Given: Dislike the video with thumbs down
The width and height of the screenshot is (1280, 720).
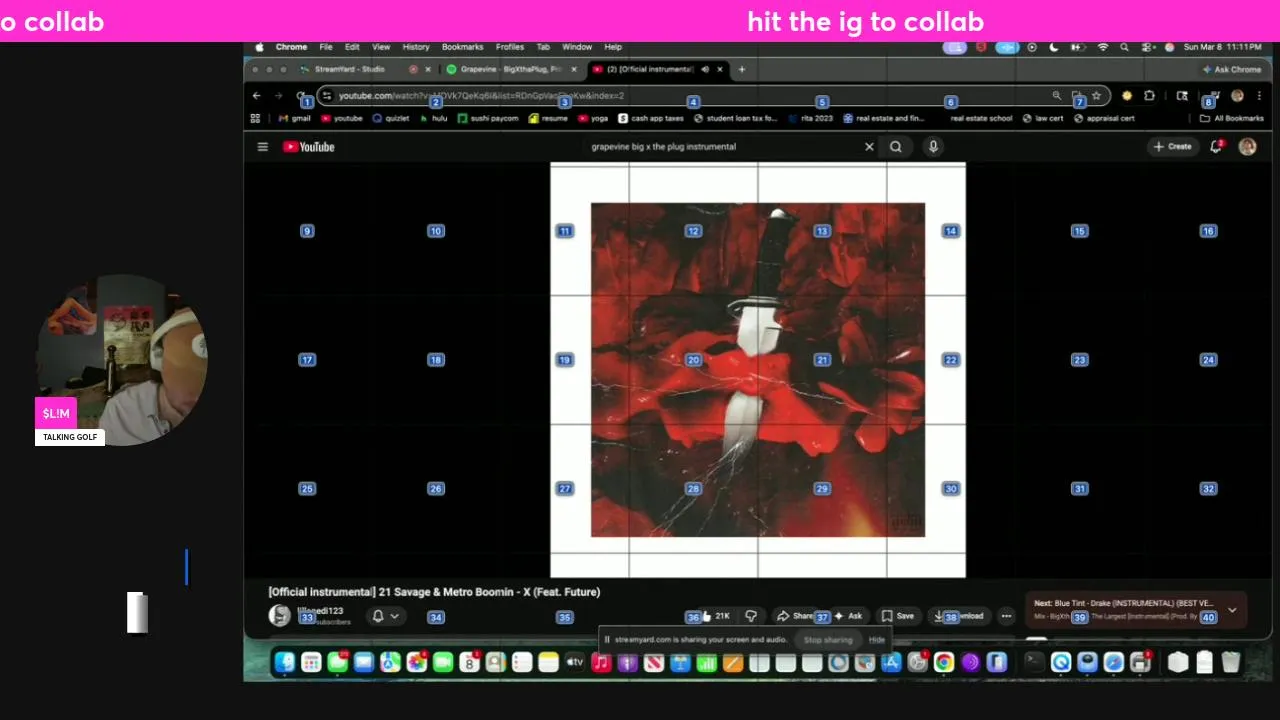Looking at the screenshot, I should 751,616.
